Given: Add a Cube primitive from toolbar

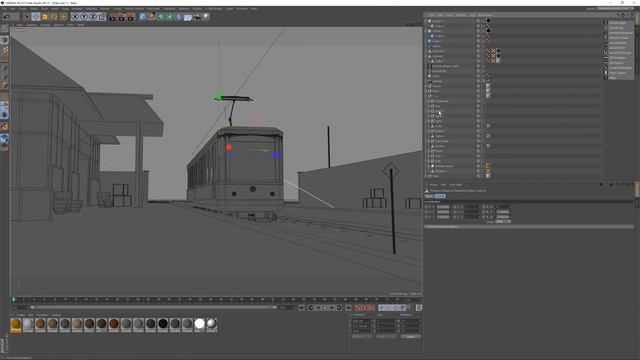Looking at the screenshot, I should coord(142,17).
